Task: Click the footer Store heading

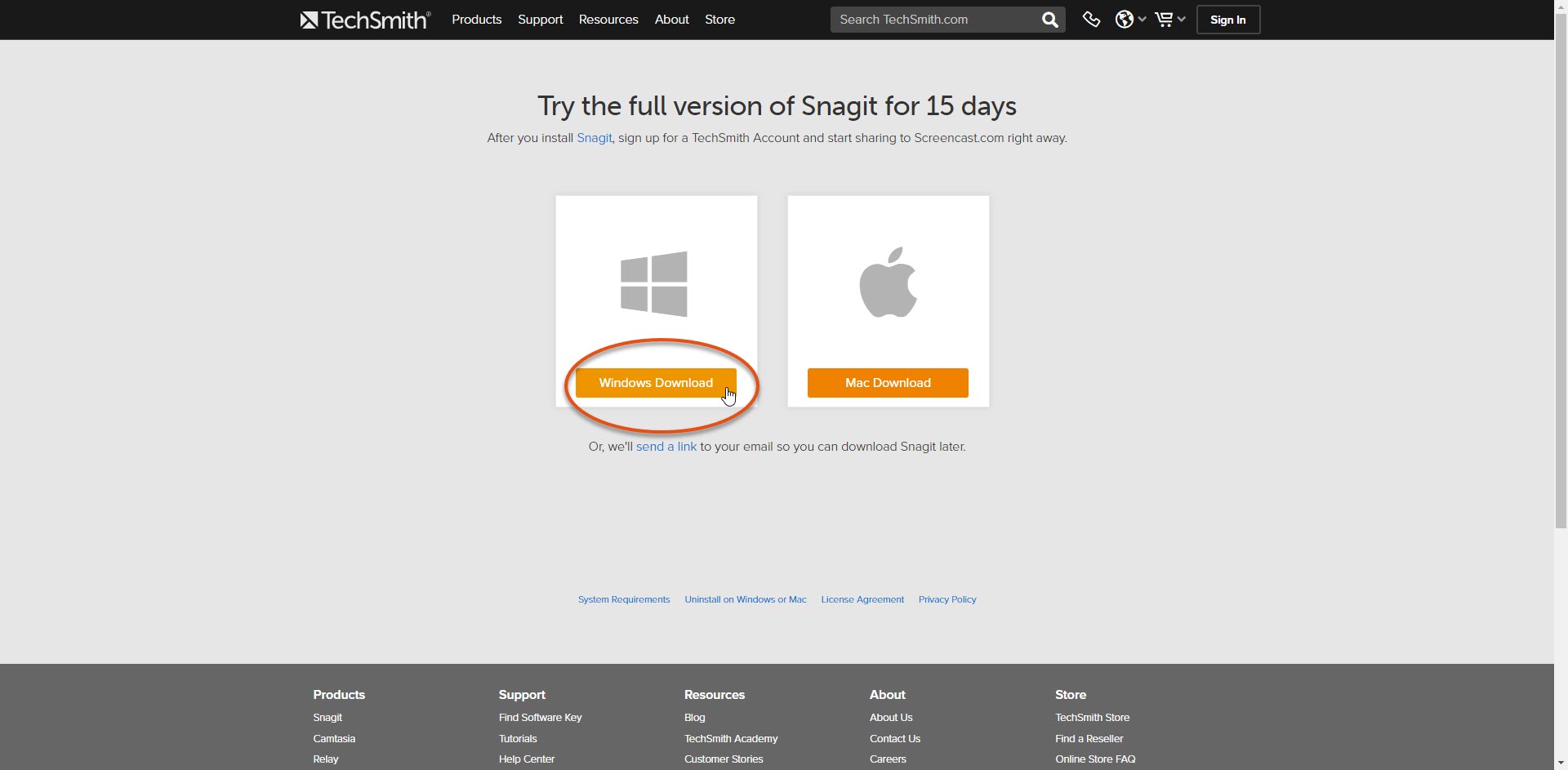Action: (x=1071, y=695)
